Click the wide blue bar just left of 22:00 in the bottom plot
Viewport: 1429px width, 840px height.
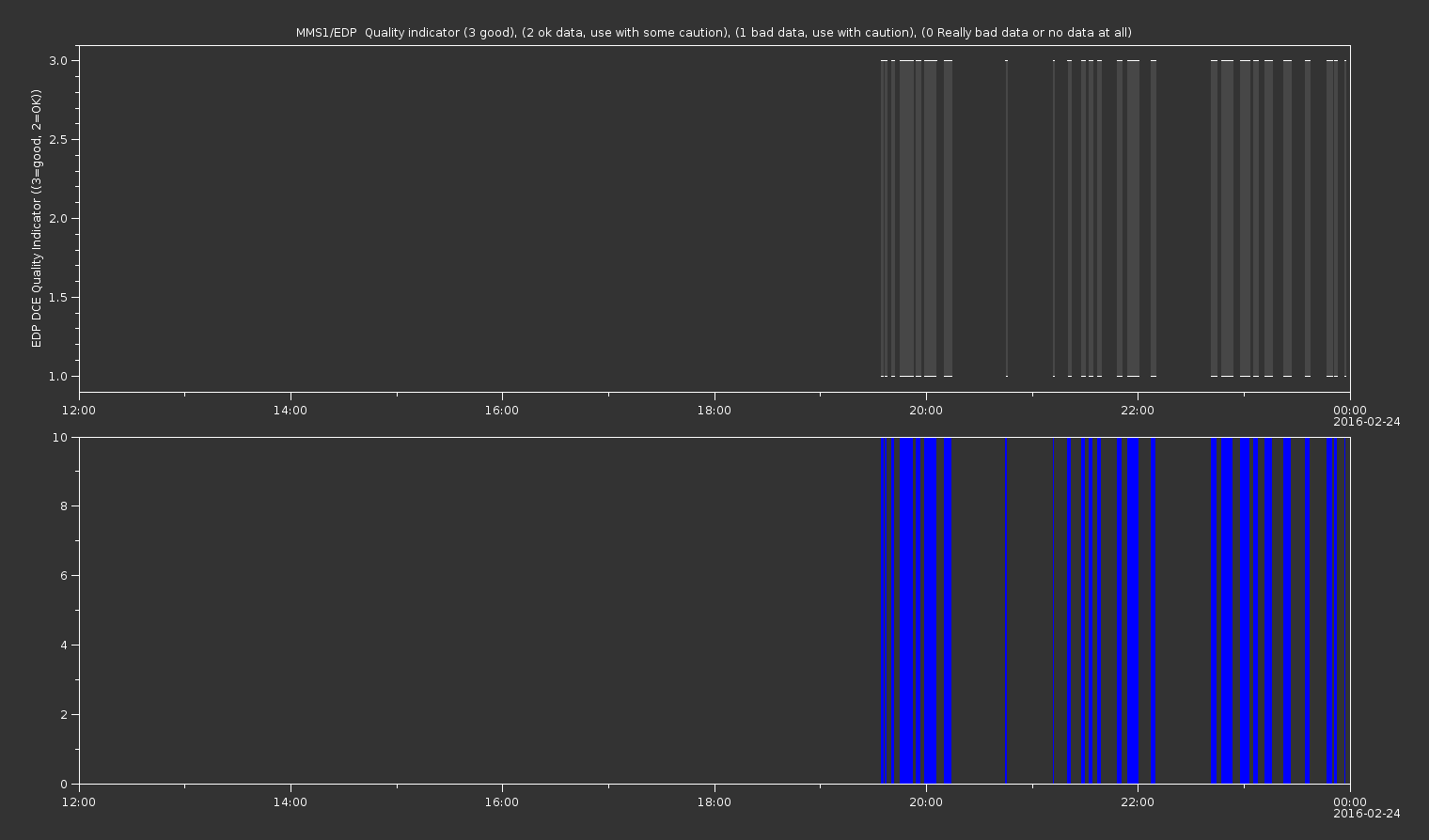(1133, 611)
